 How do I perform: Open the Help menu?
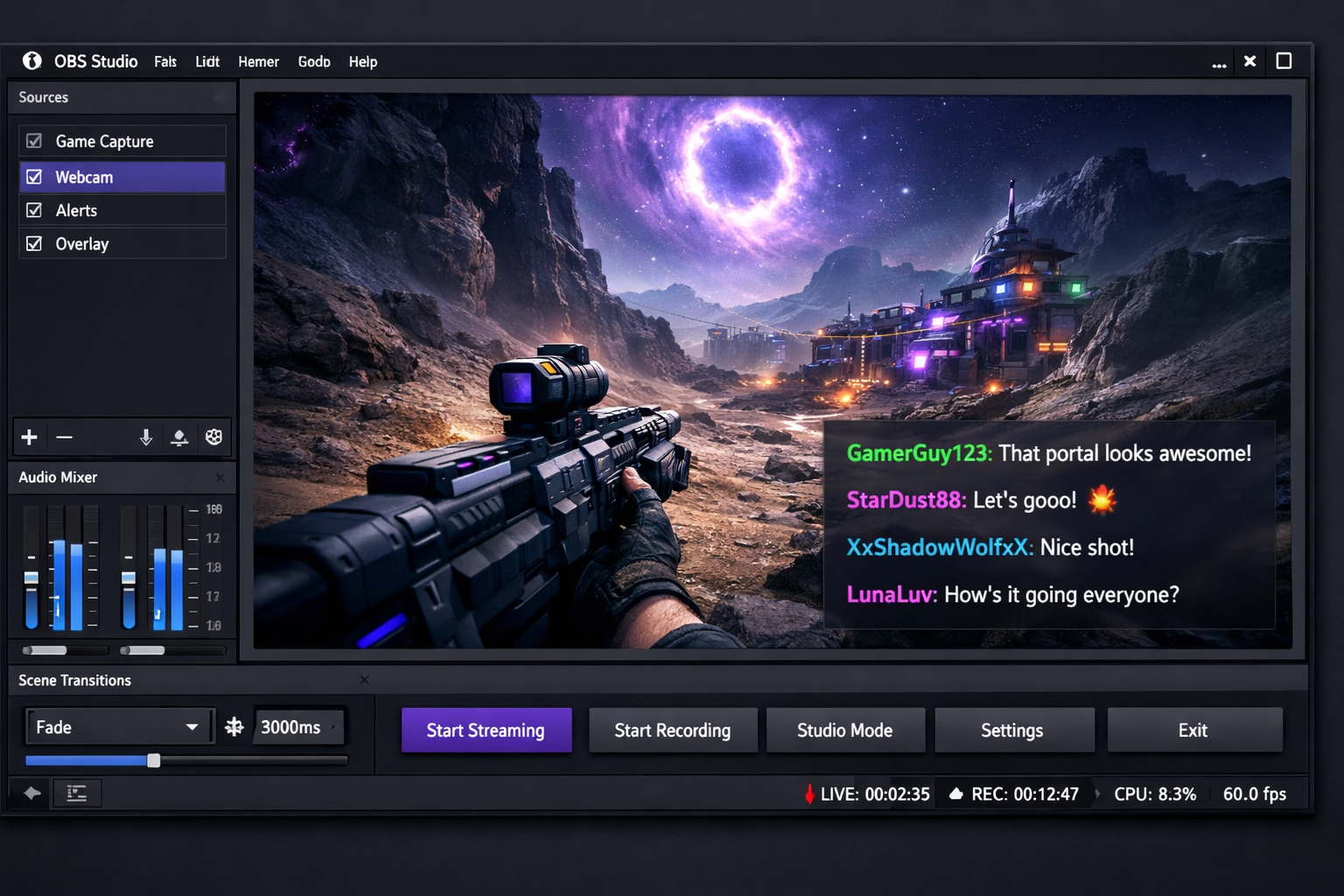362,61
